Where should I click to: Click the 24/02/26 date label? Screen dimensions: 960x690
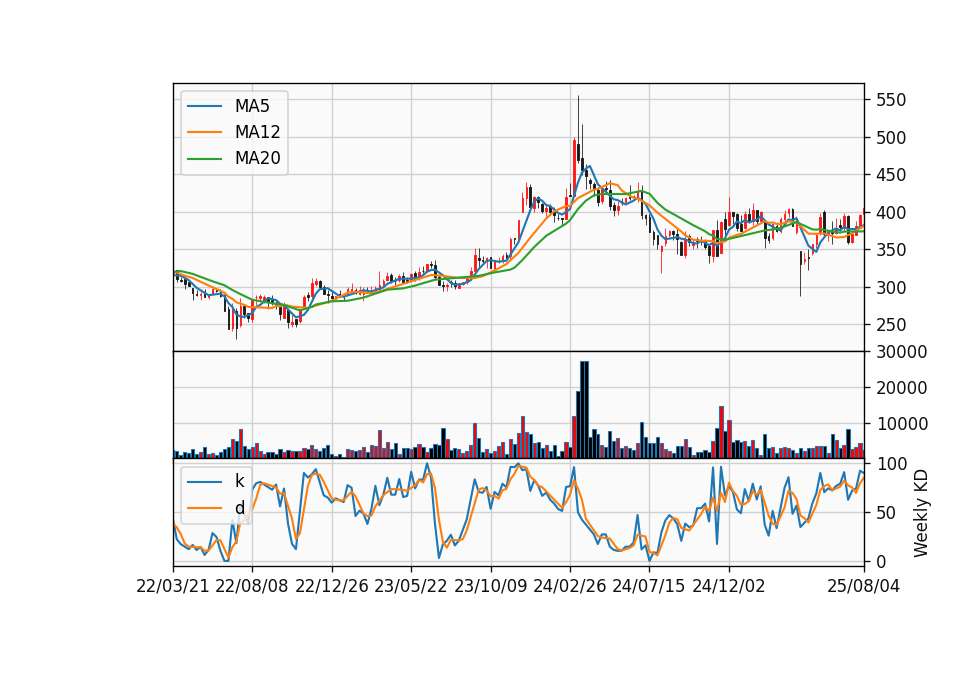click(x=570, y=586)
